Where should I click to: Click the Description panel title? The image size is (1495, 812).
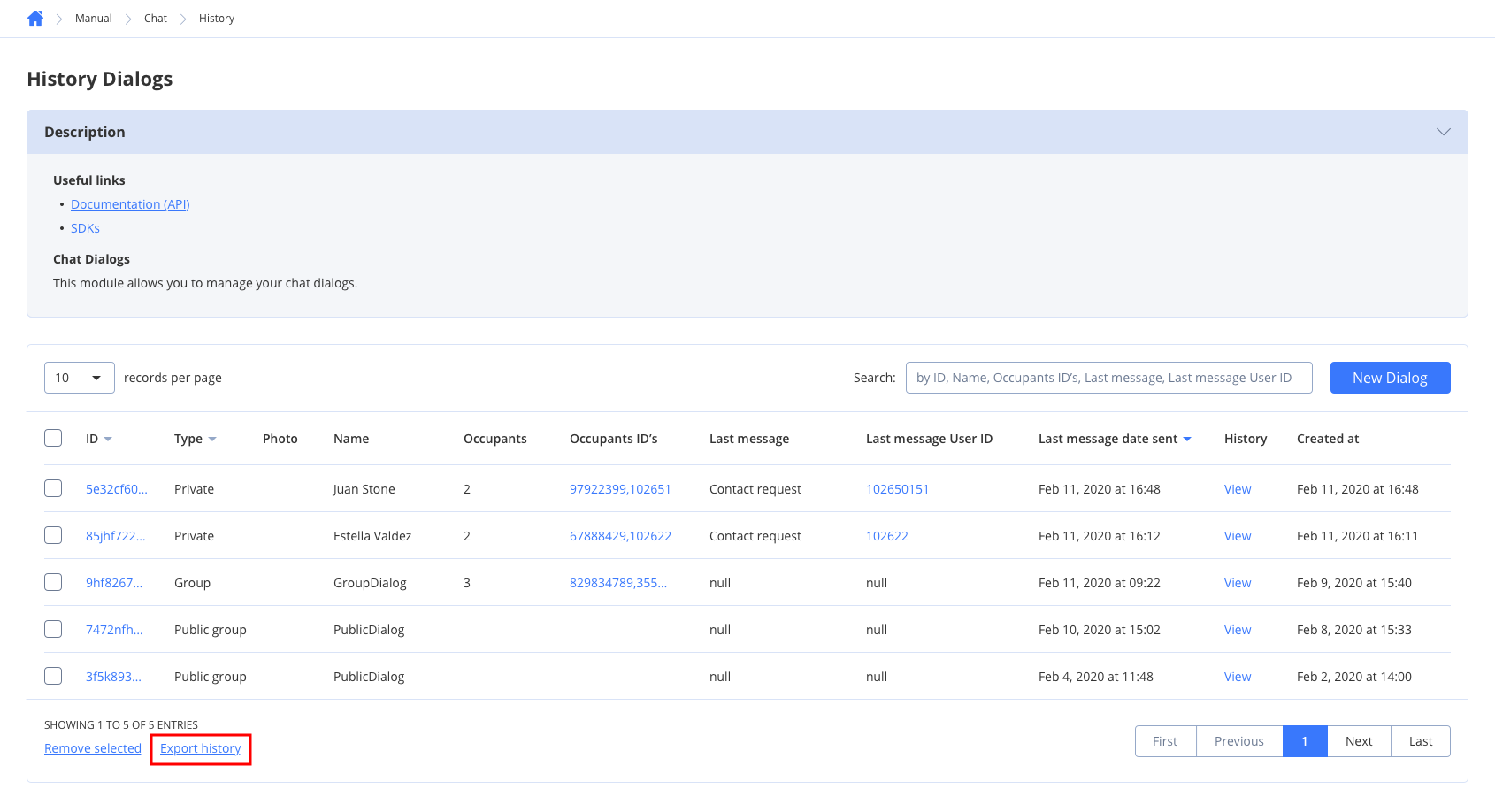(85, 132)
